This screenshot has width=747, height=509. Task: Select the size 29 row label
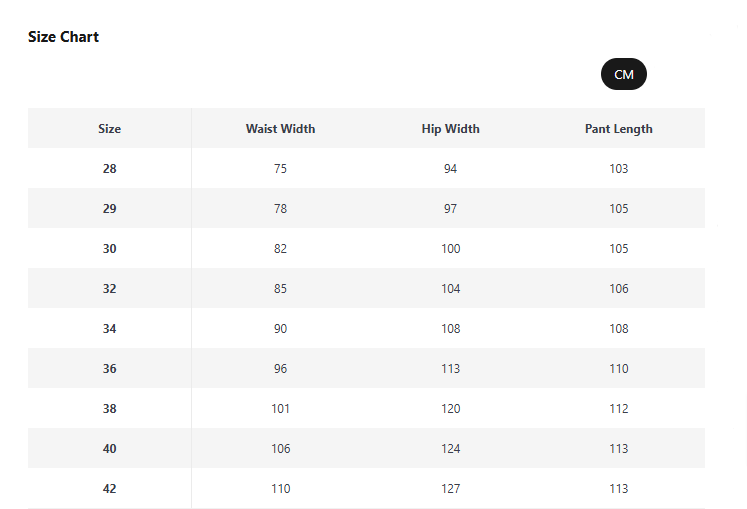pos(109,209)
